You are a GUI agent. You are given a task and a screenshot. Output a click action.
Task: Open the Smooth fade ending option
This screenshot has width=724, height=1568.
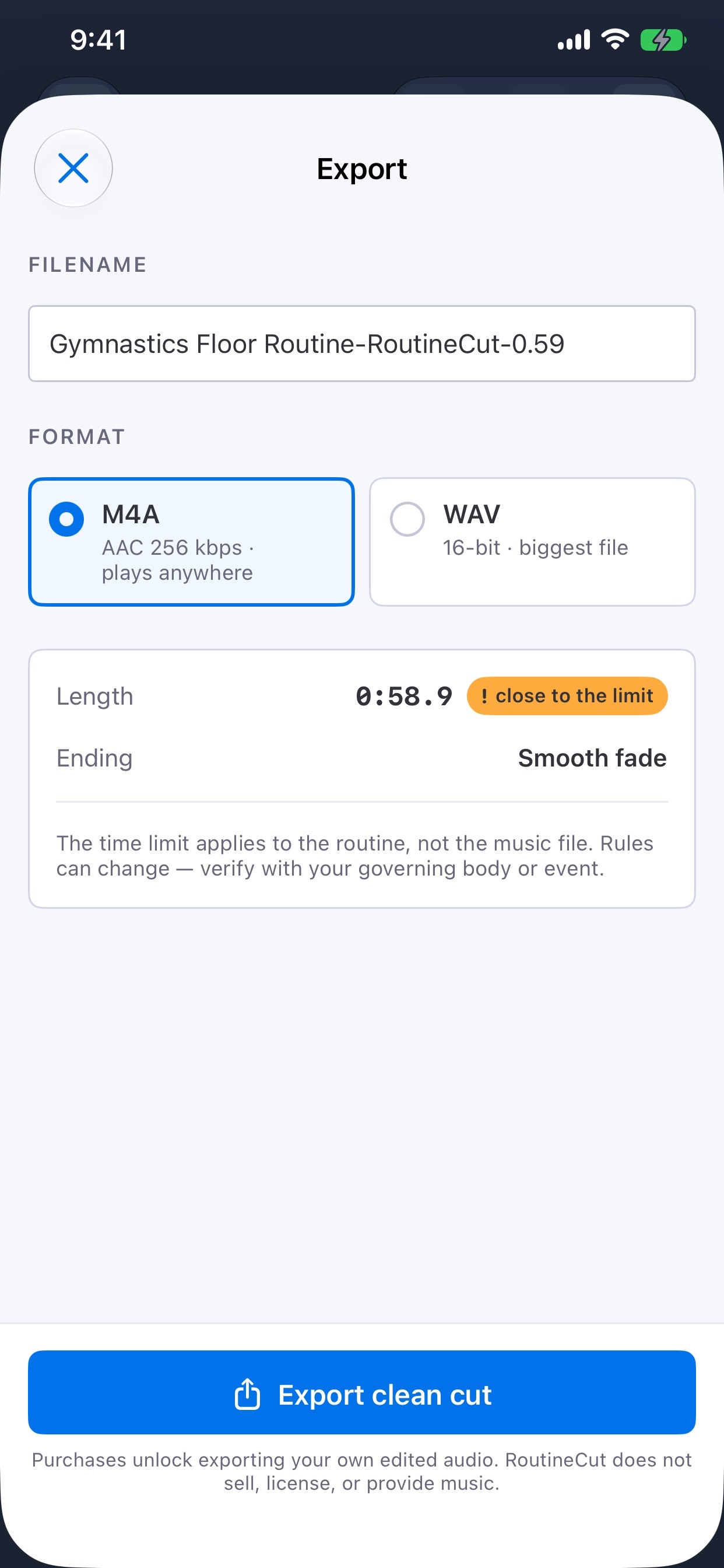[x=592, y=758]
